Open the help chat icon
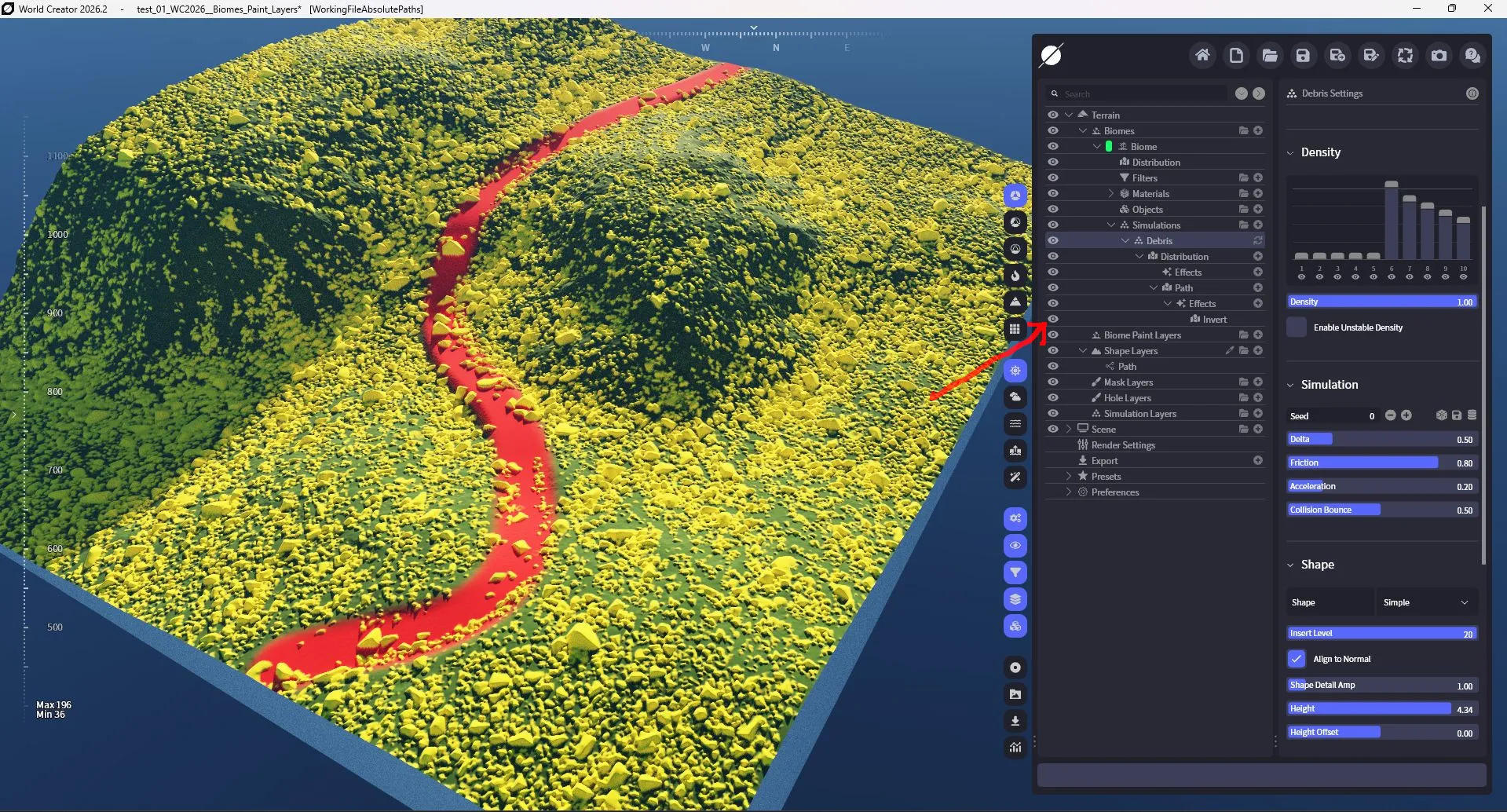The height and width of the screenshot is (812, 1507). (x=1472, y=56)
